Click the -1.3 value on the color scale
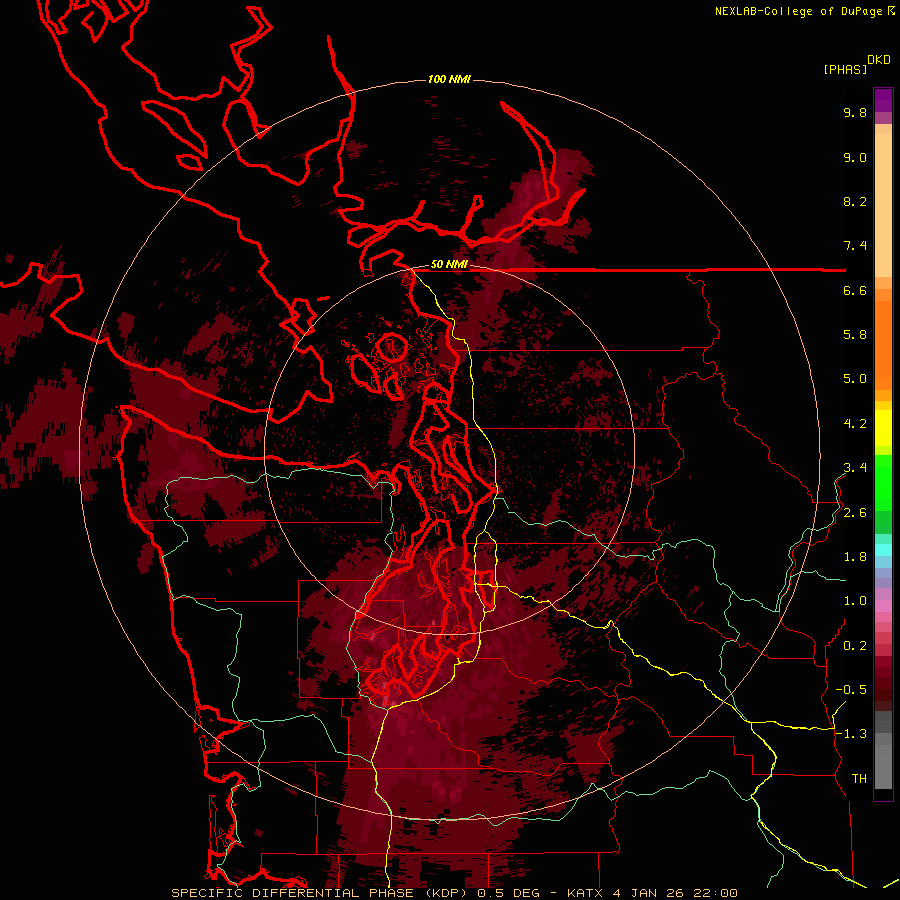 coord(851,734)
